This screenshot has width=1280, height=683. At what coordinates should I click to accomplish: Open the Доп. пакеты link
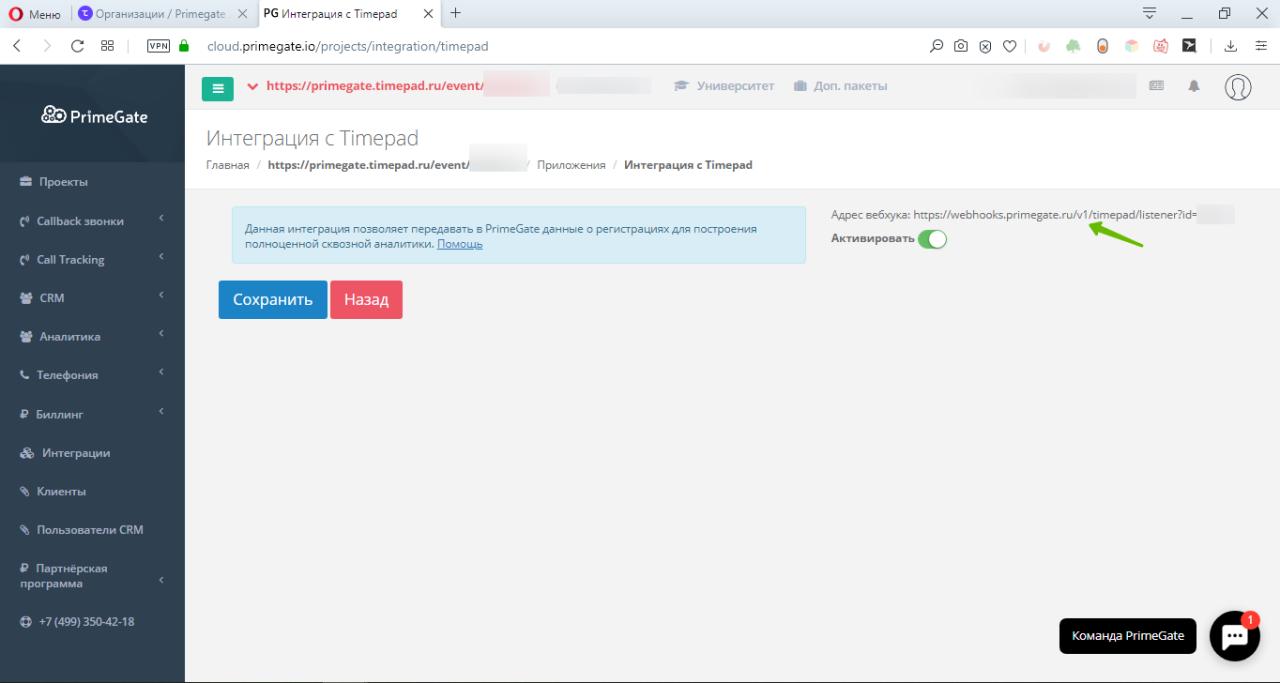coord(840,86)
